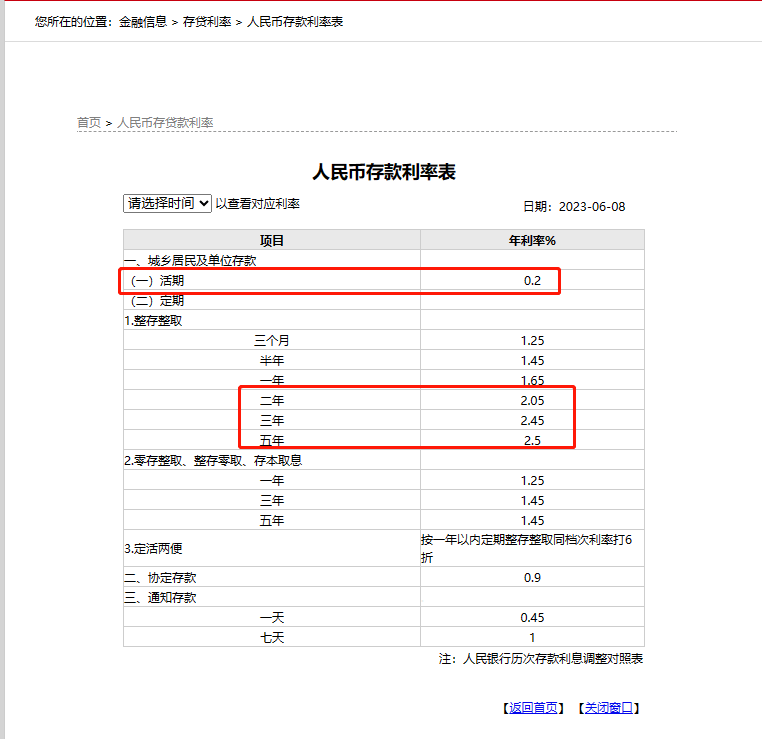Screen dimensions: 762x739
Task: Click the 协定存款 rate value 0.9
Action: pos(532,578)
